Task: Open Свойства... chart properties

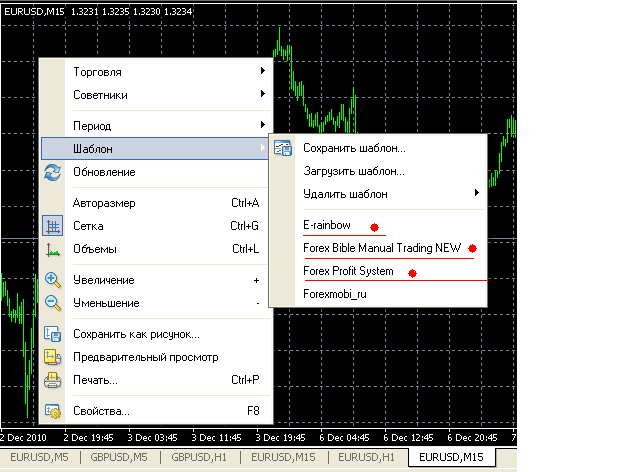Action: (155, 411)
